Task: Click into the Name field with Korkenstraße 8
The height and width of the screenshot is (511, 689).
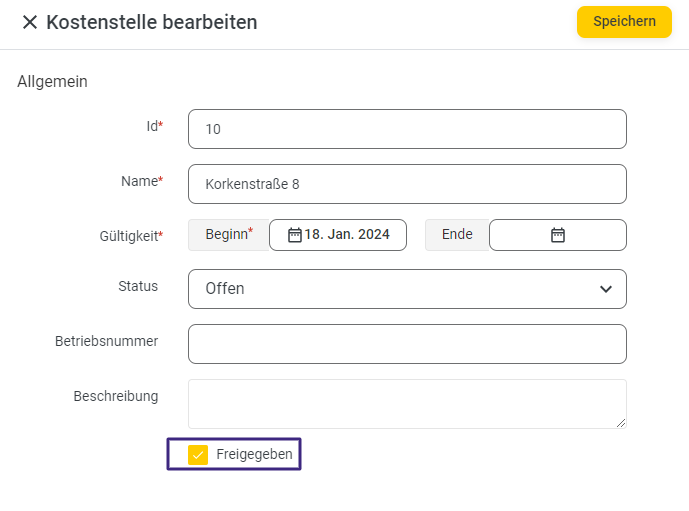Action: [407, 184]
